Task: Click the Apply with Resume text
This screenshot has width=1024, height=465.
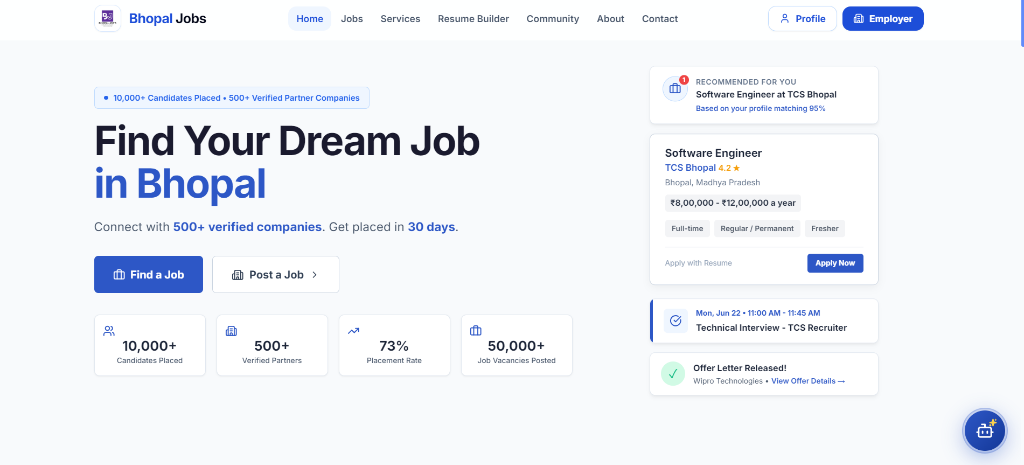Action: click(x=698, y=263)
